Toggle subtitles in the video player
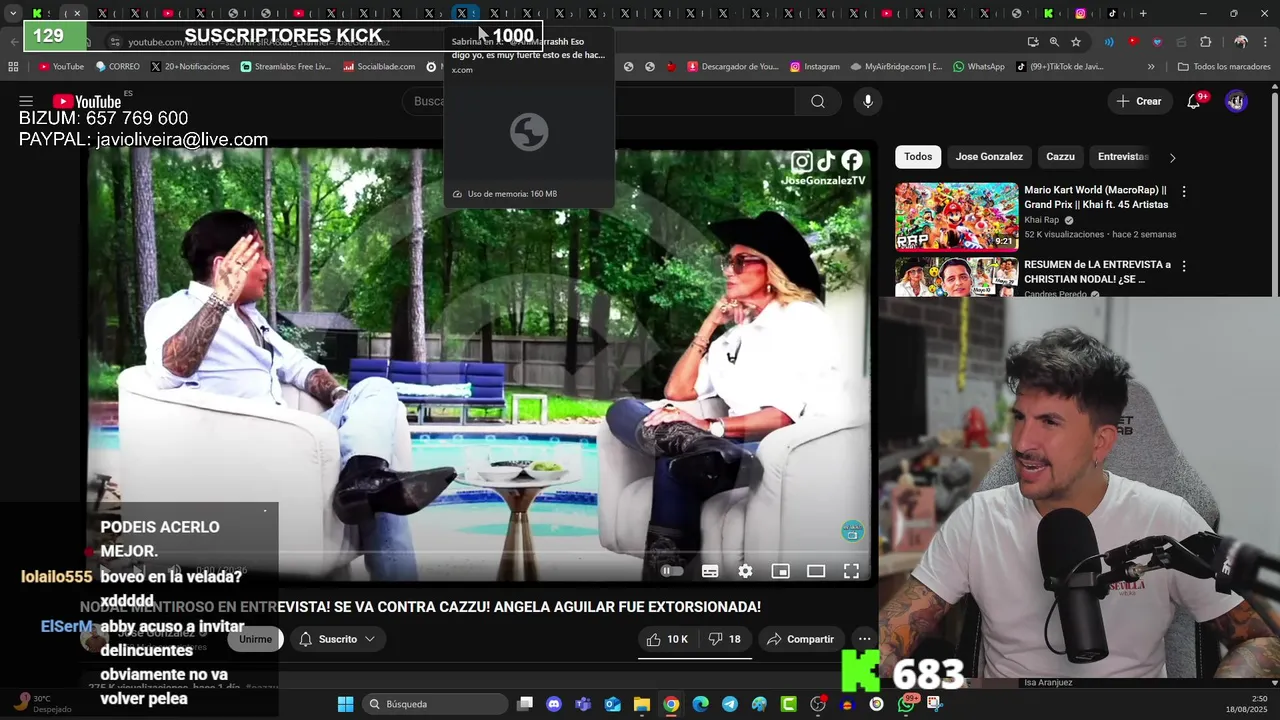The image size is (1280, 720). [710, 571]
